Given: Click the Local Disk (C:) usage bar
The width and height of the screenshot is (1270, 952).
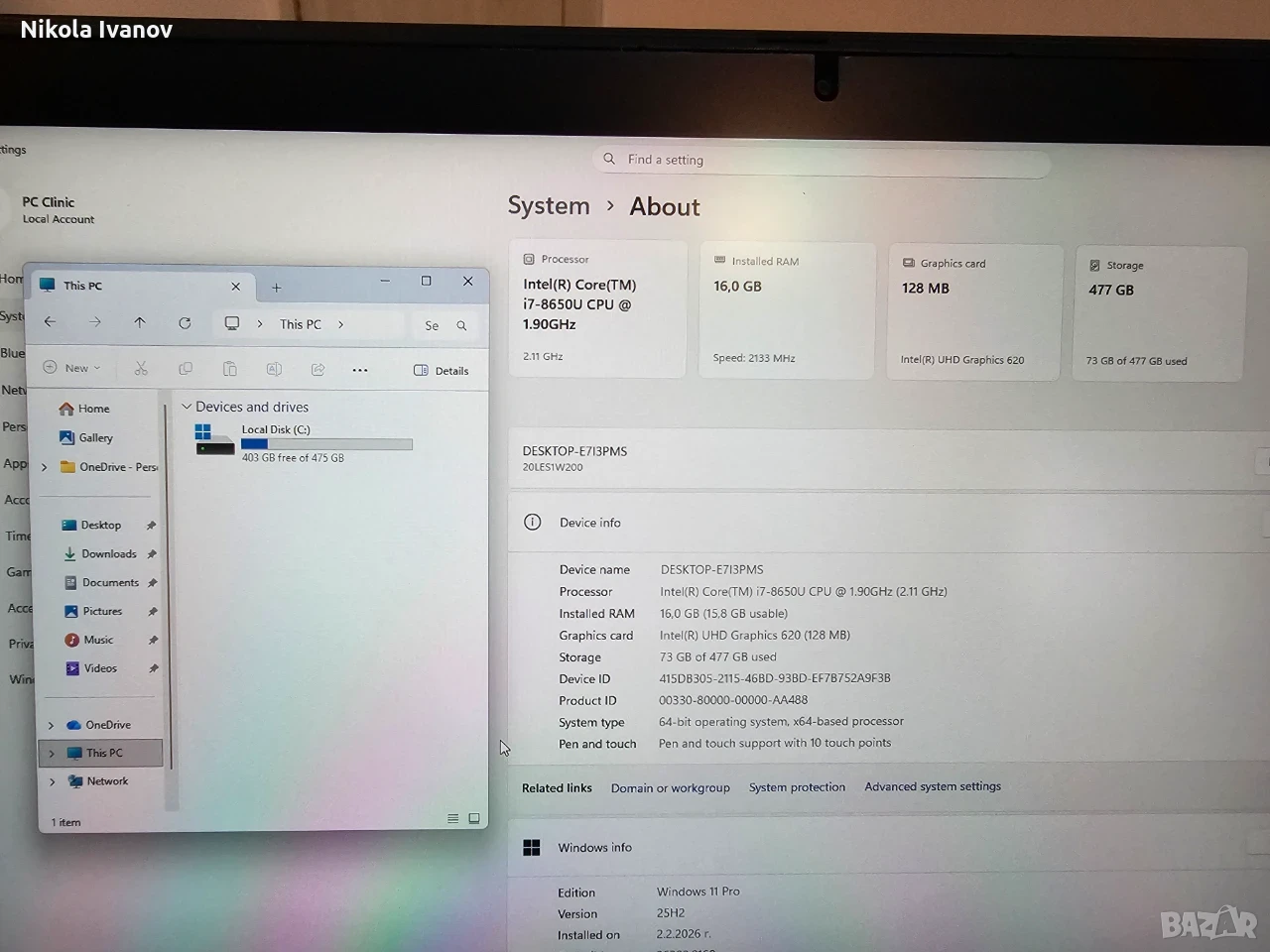Looking at the screenshot, I should click(x=326, y=444).
